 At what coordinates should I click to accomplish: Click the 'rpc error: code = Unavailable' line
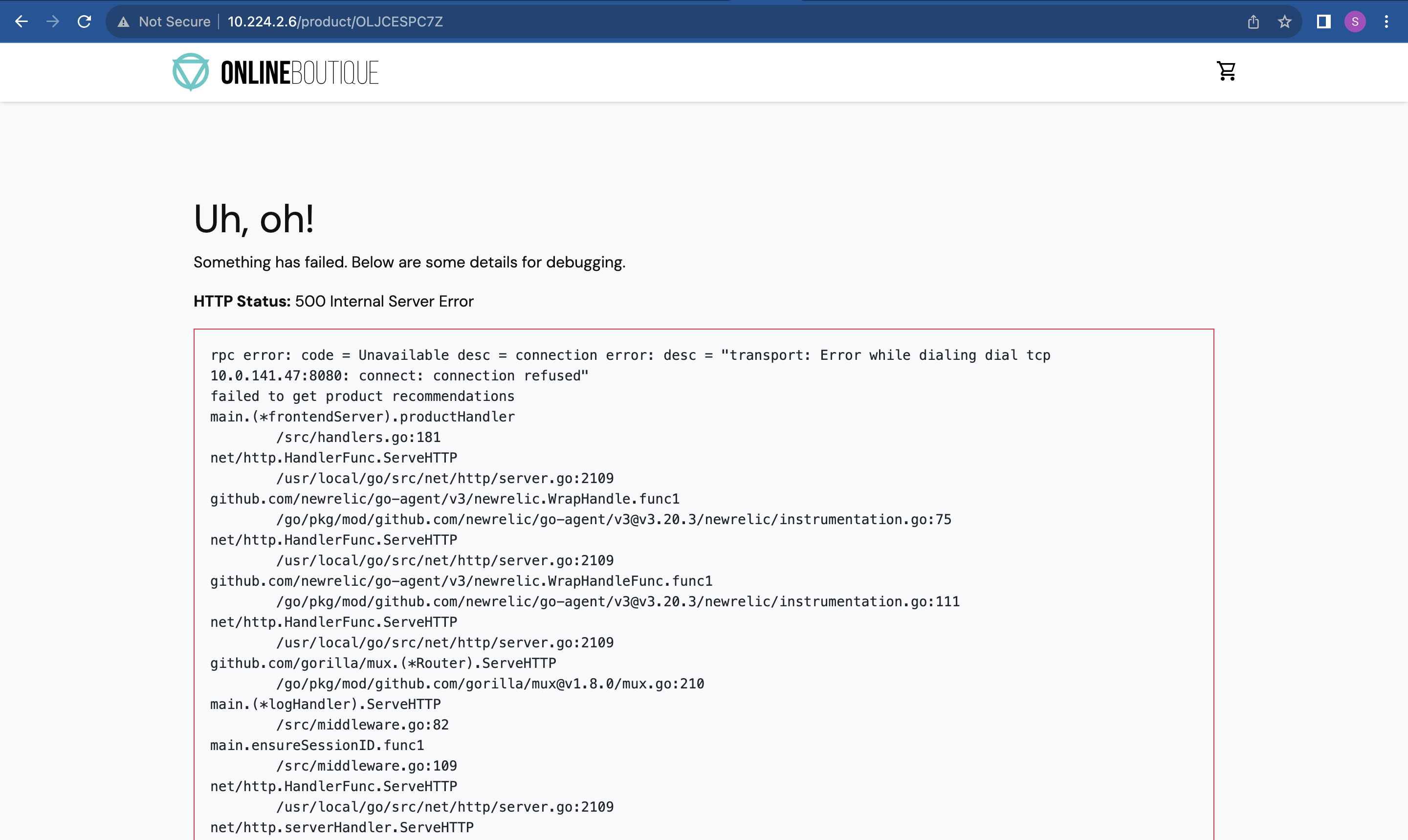[x=631, y=355]
